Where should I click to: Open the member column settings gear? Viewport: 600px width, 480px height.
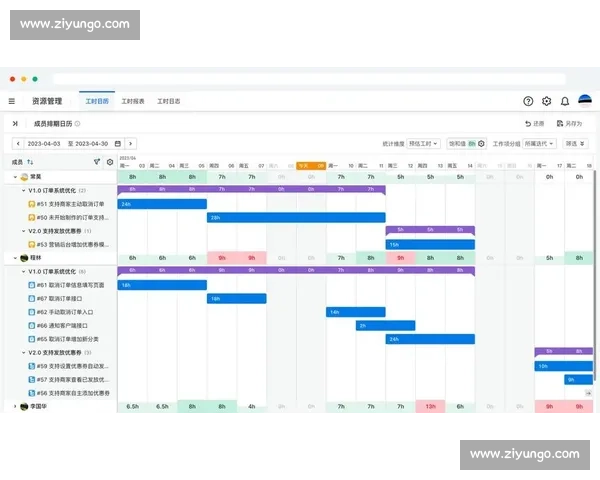110,162
